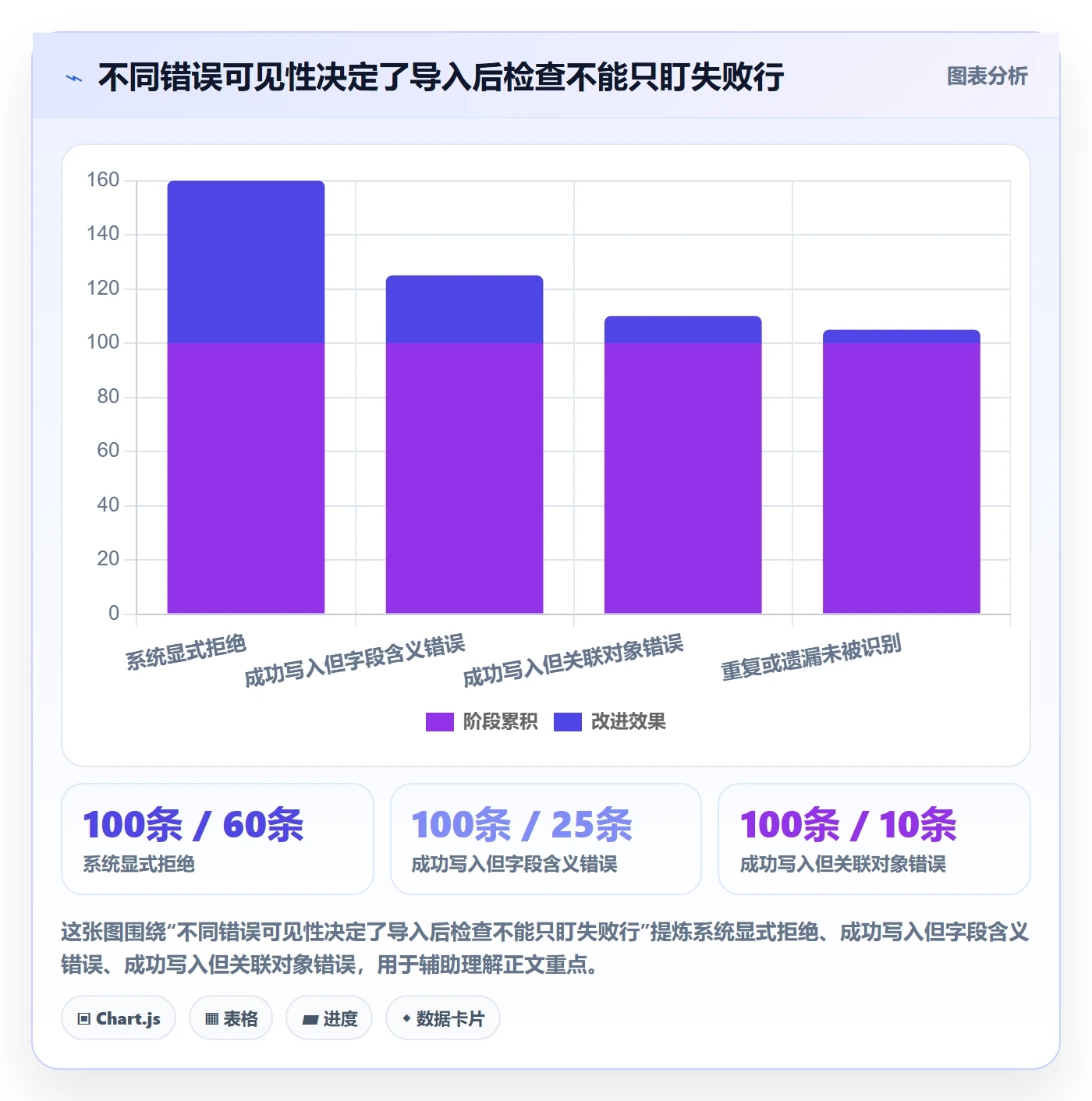Click purple segment of 重复或遗漏未被识别 bar
This screenshot has width=1092, height=1101.
(x=901, y=478)
